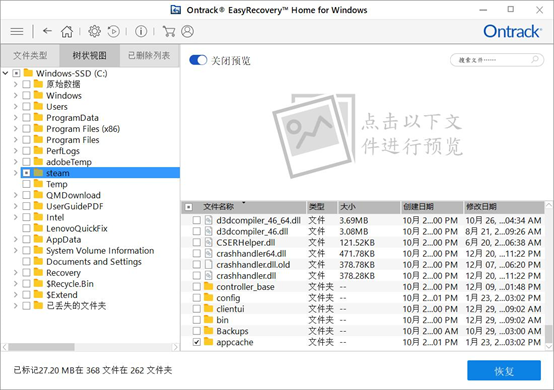Sort by 类型 column header

[321, 207]
